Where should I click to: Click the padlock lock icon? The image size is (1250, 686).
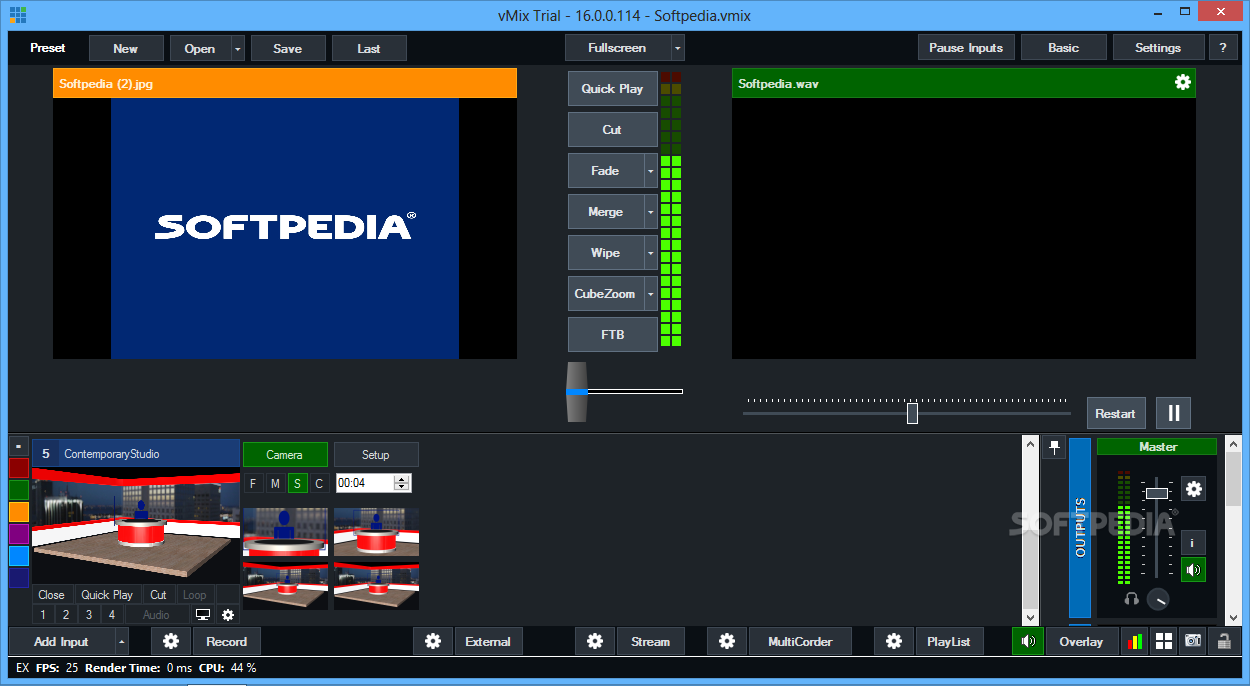(1222, 642)
